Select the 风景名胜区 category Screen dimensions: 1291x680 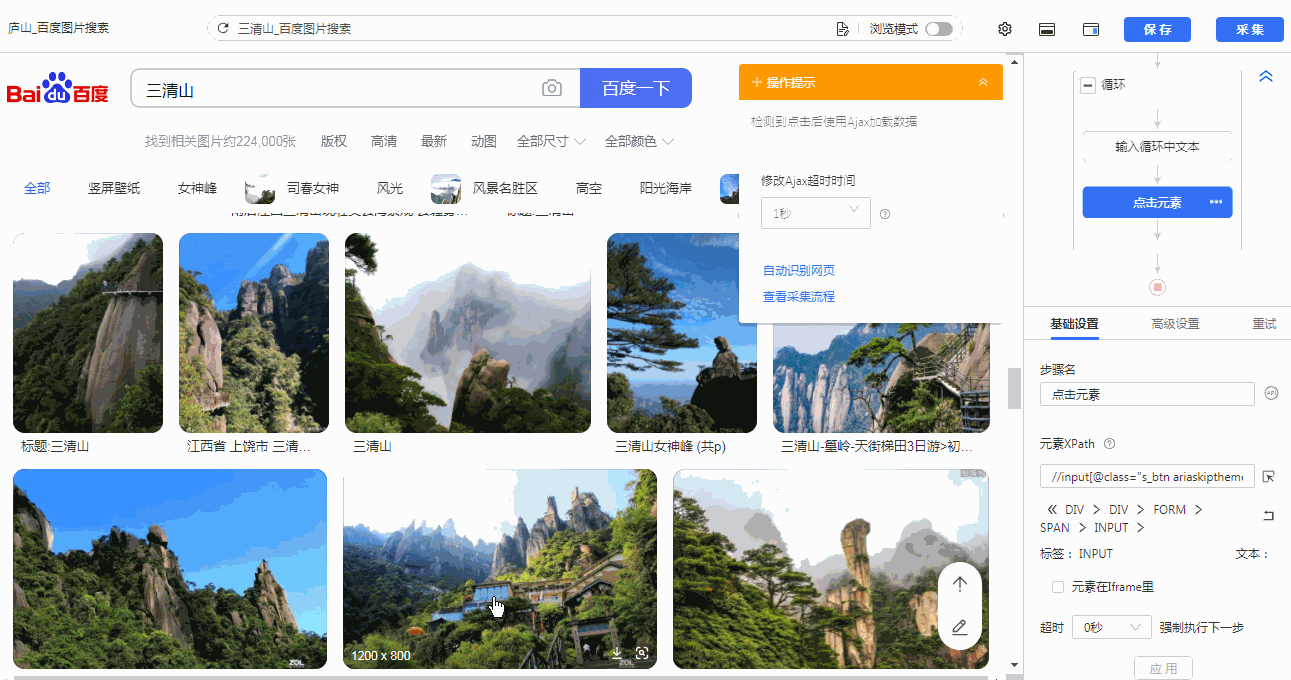tap(484, 188)
